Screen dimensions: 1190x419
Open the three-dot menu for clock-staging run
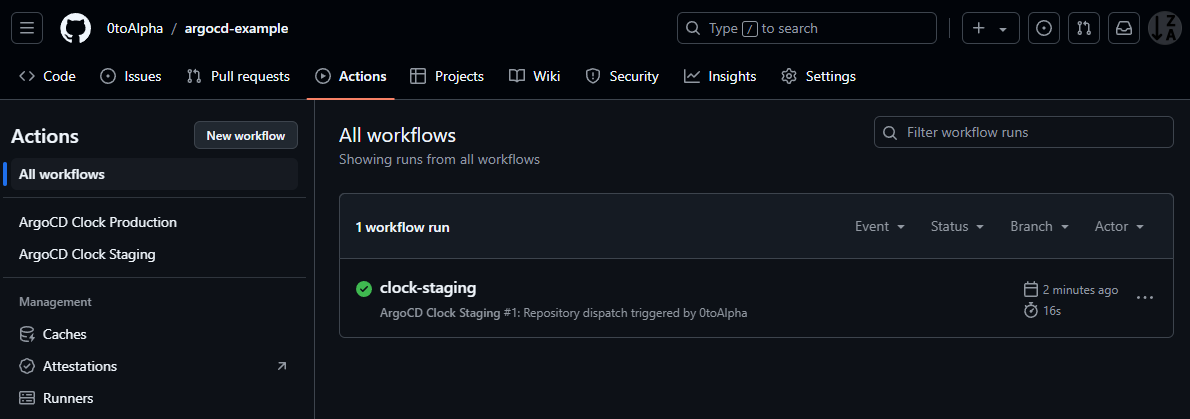1145,297
